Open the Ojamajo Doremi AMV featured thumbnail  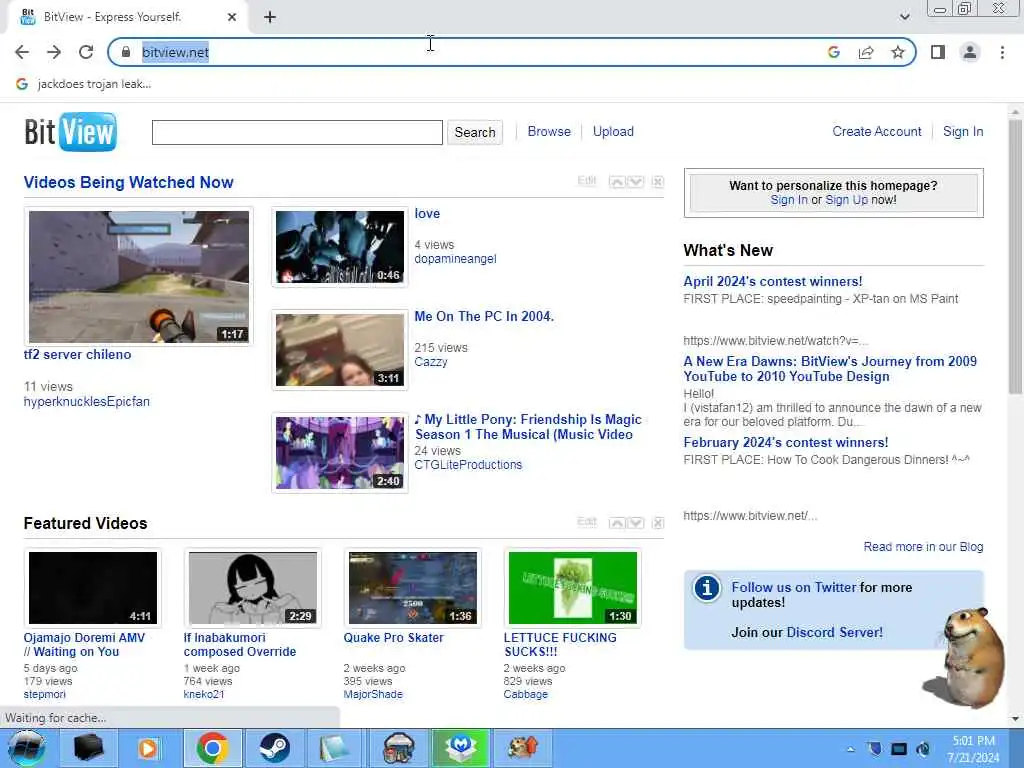point(93,588)
